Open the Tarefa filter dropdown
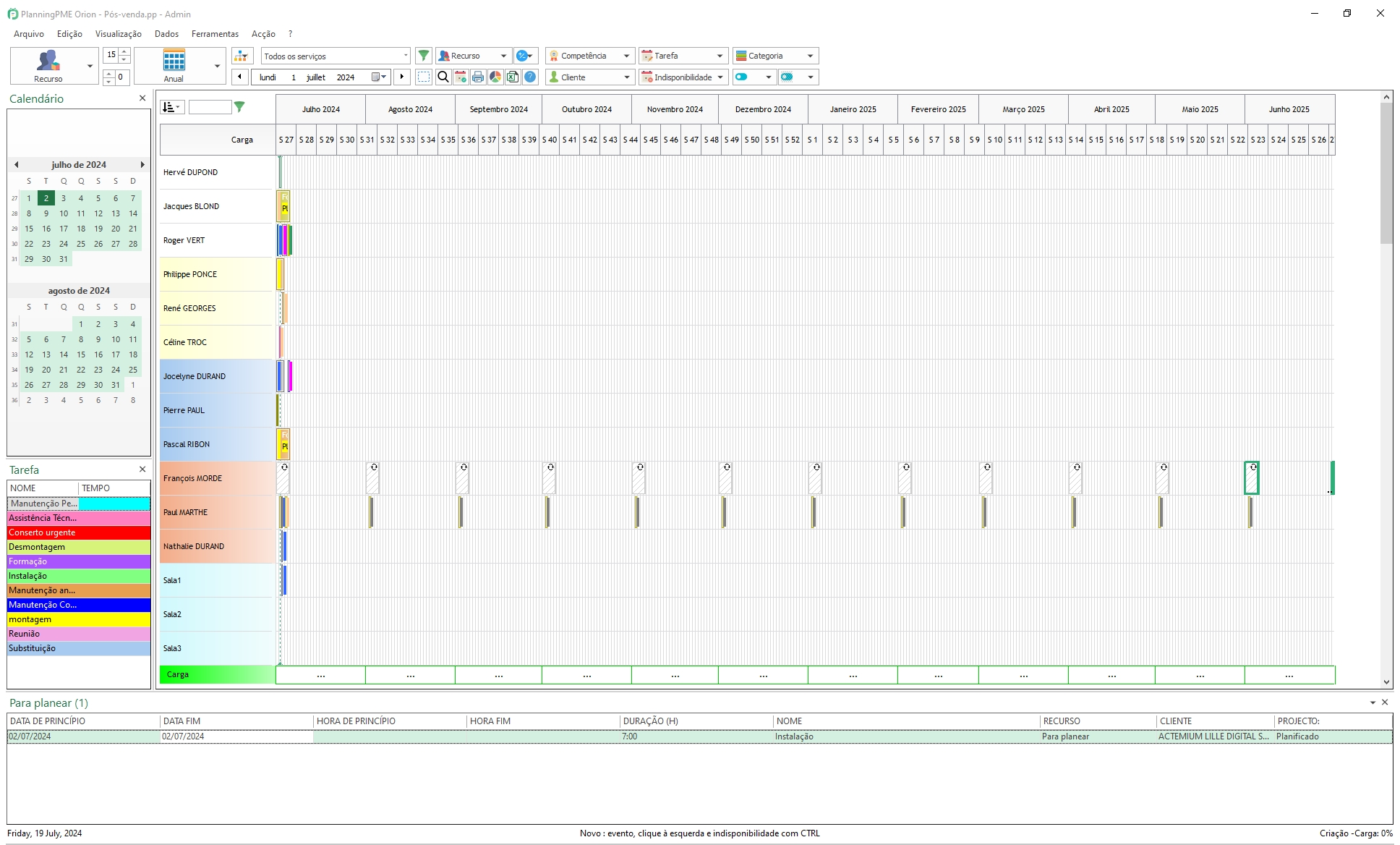 point(683,56)
